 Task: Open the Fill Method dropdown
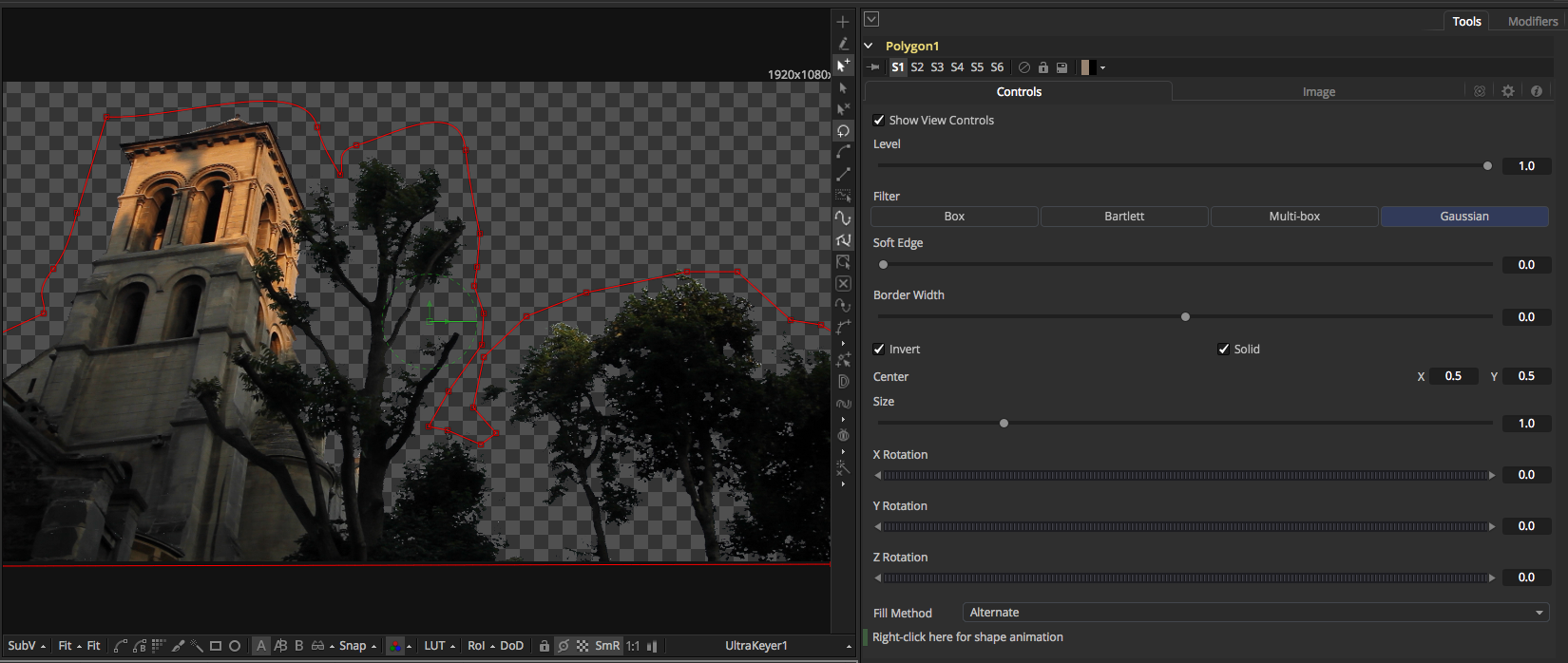(x=1255, y=613)
